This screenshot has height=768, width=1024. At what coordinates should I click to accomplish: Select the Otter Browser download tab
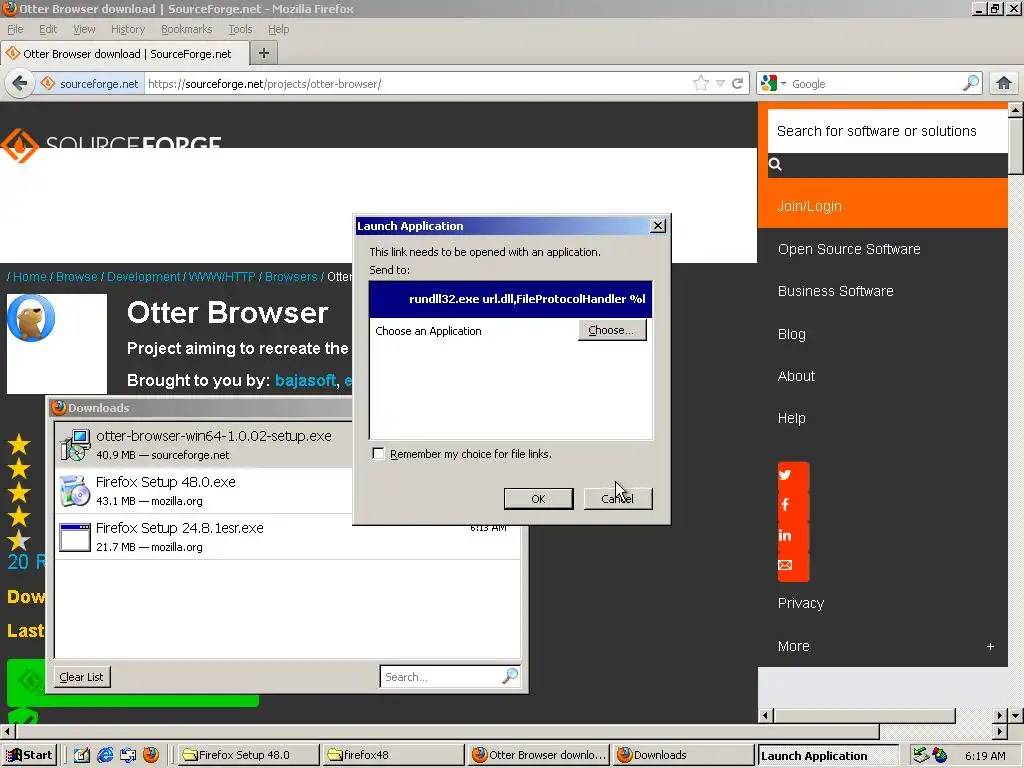click(124, 54)
